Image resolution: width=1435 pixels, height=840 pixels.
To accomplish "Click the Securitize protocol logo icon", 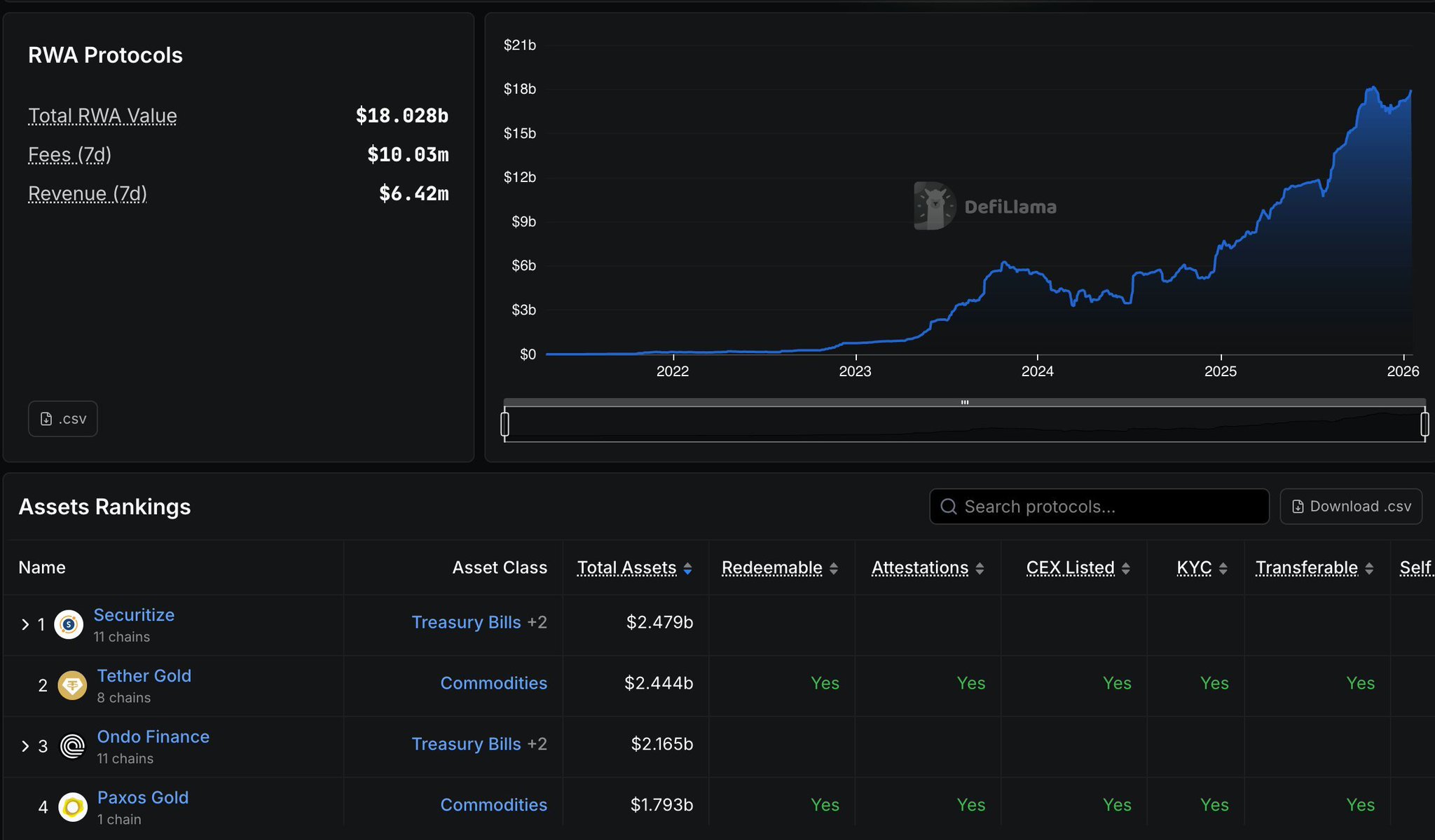I will (x=69, y=624).
